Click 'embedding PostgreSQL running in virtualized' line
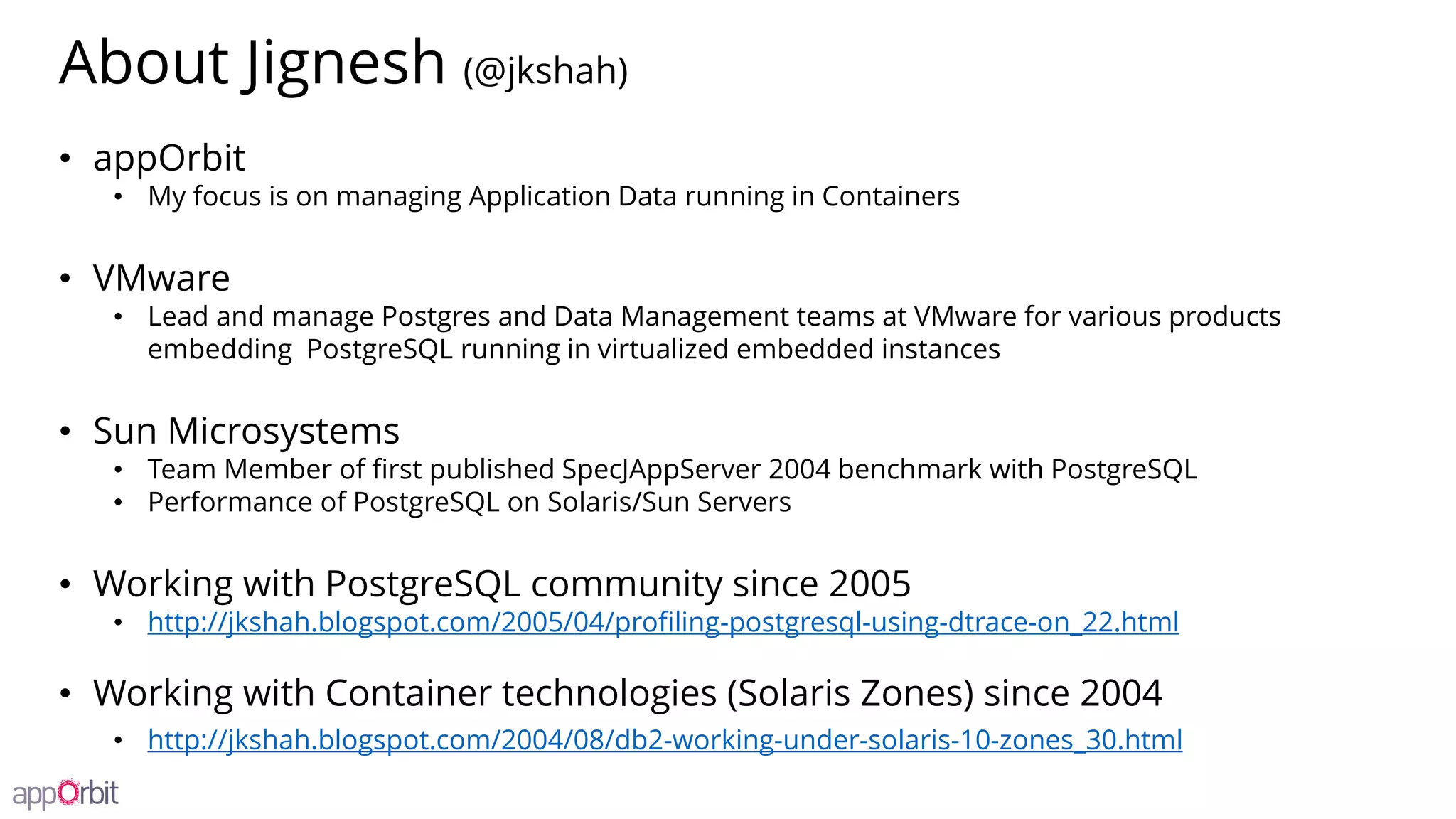Screen dimensions: 1456x819 click(x=573, y=350)
